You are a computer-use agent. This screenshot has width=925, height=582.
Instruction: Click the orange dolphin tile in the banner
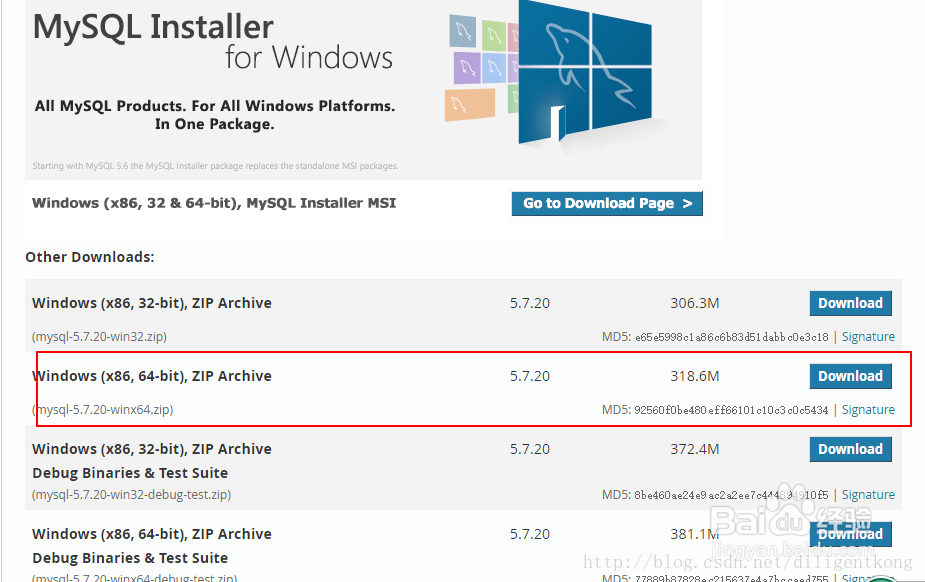click(470, 104)
